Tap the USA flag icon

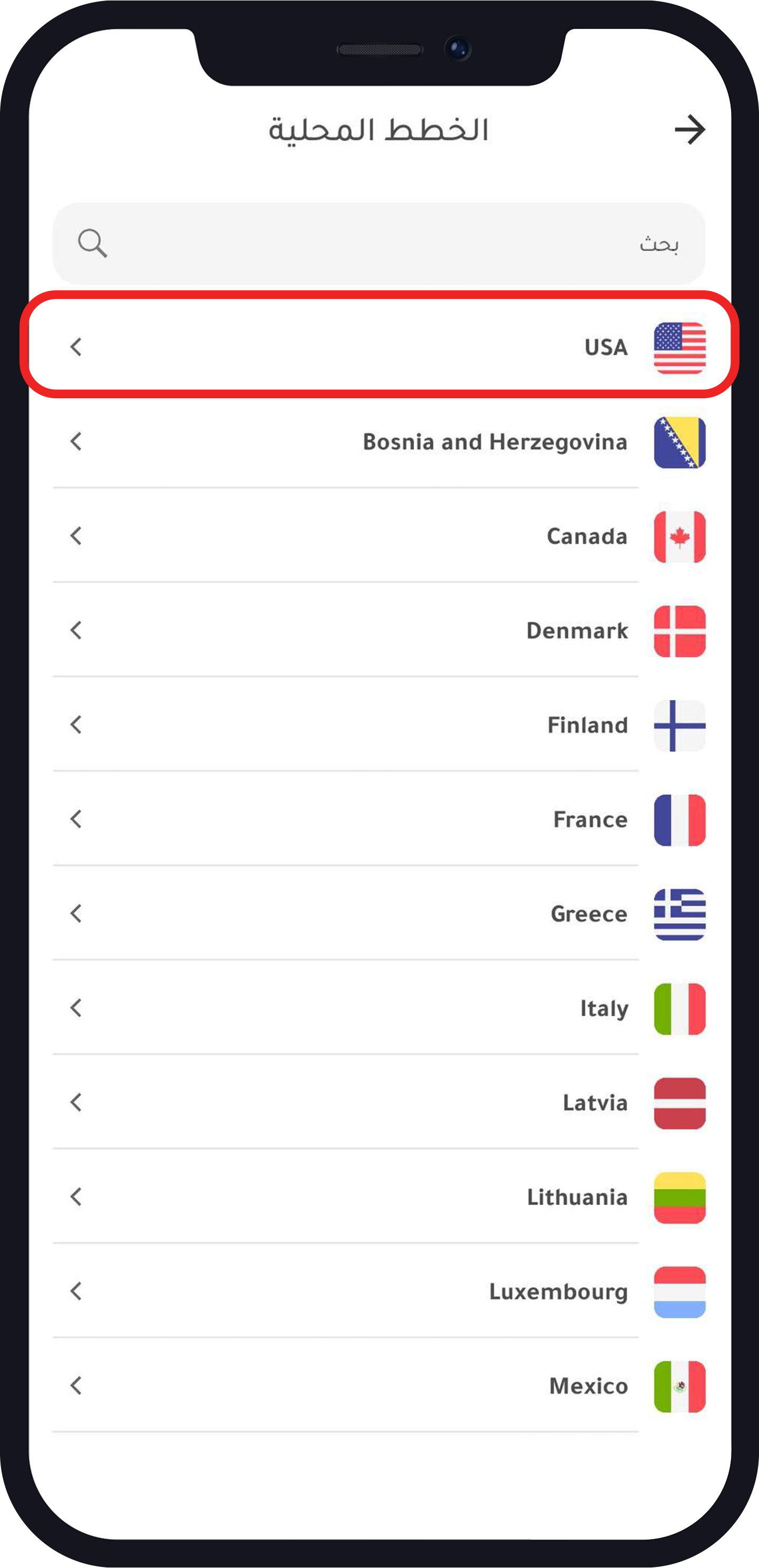679,348
